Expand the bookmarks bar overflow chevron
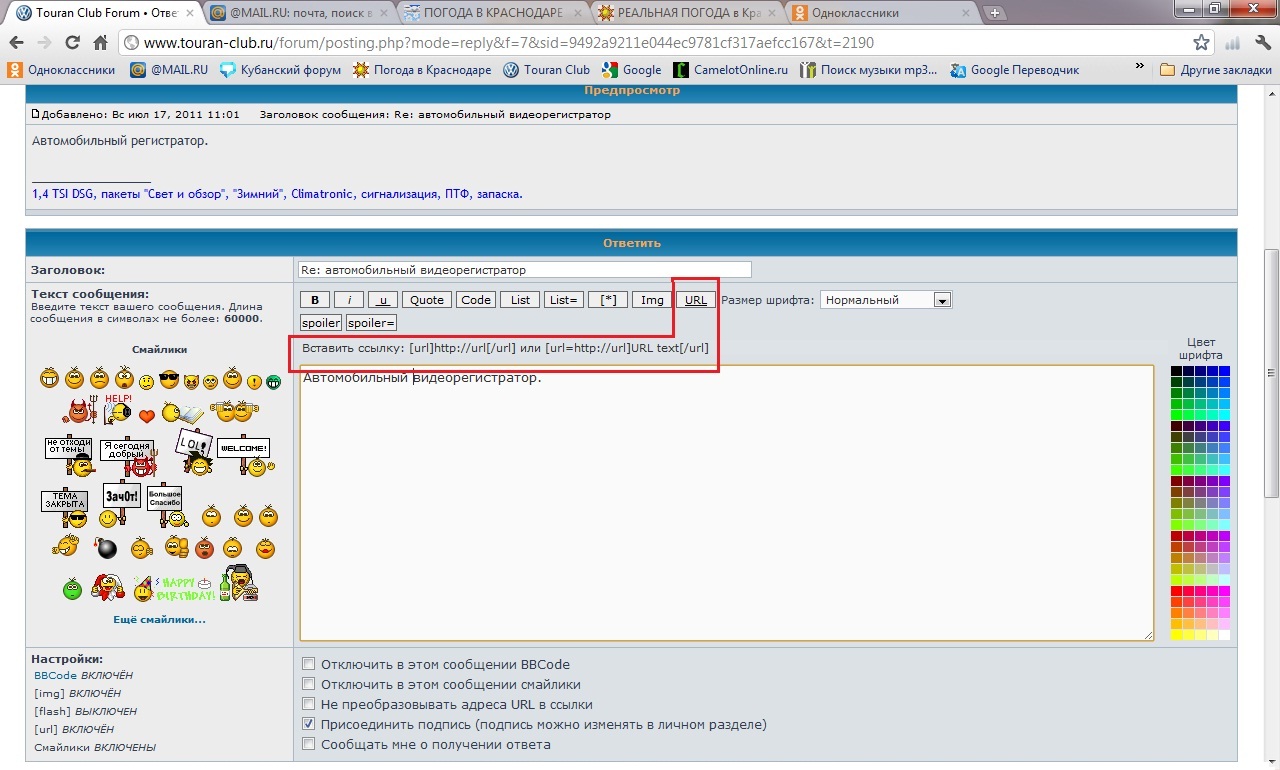 pyautogui.click(x=1139, y=67)
